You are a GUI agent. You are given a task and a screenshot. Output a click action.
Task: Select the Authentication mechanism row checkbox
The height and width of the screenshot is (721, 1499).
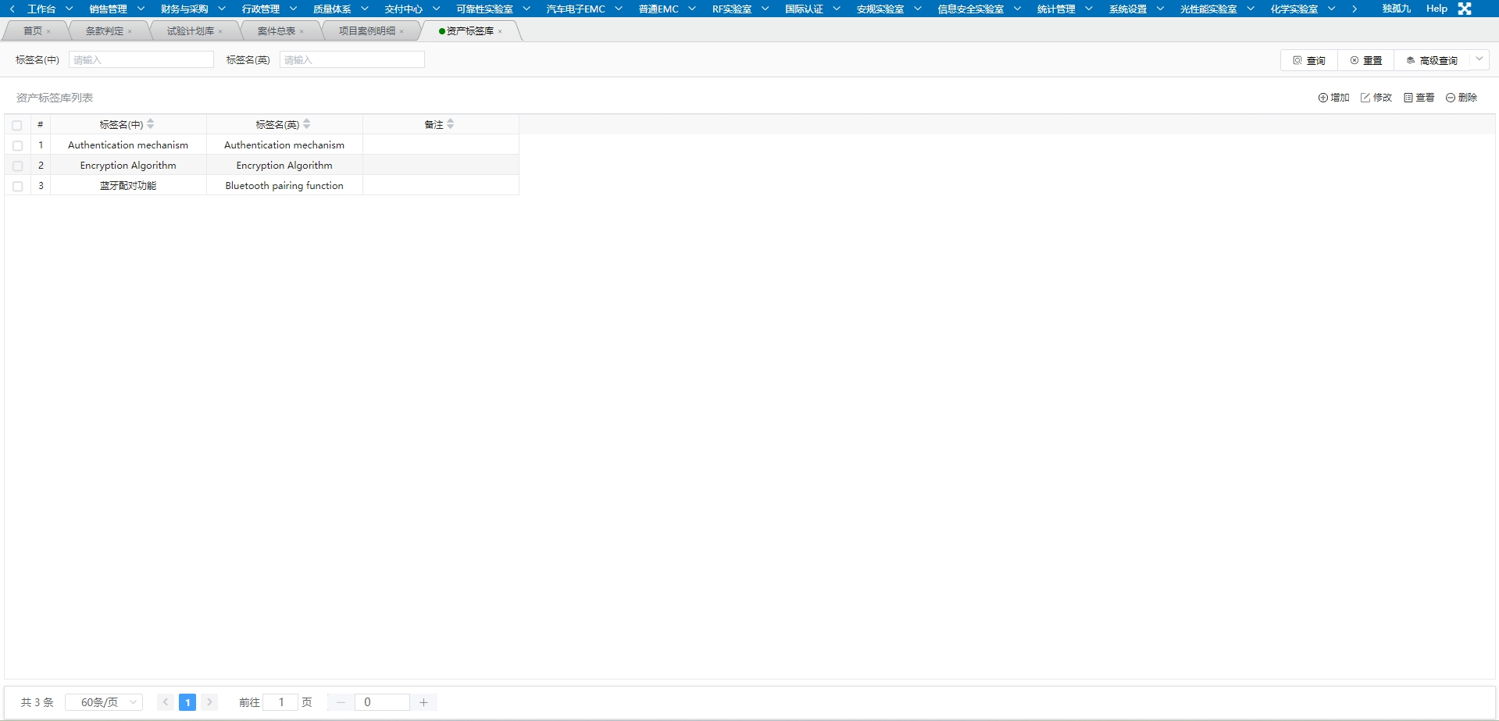[17, 146]
